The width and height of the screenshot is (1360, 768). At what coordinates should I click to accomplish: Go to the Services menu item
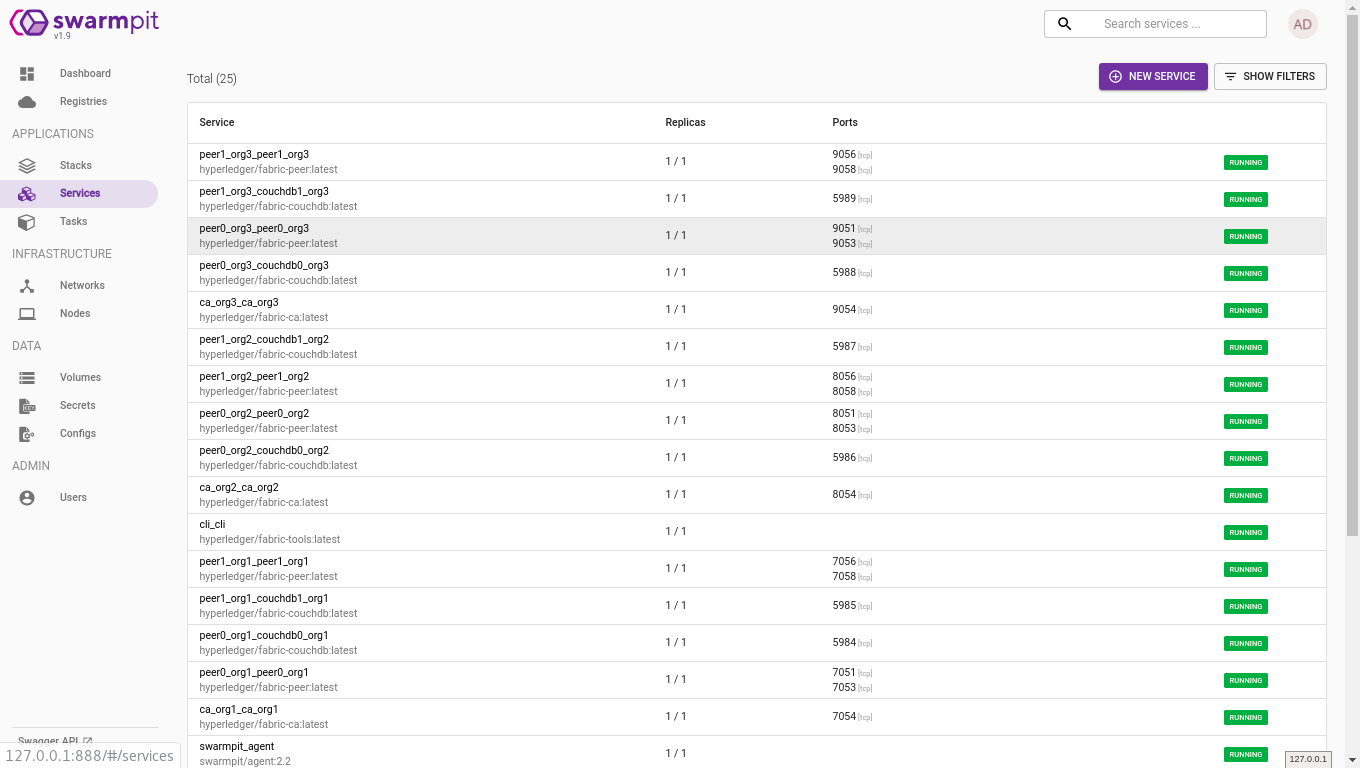point(80,194)
